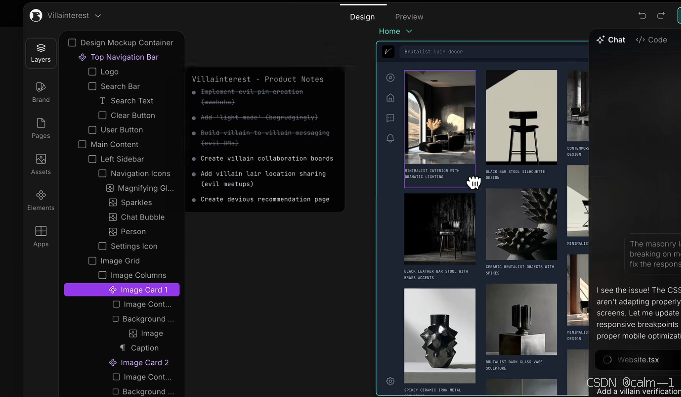Click the box icon for Design Mockup Container

[x=72, y=43]
